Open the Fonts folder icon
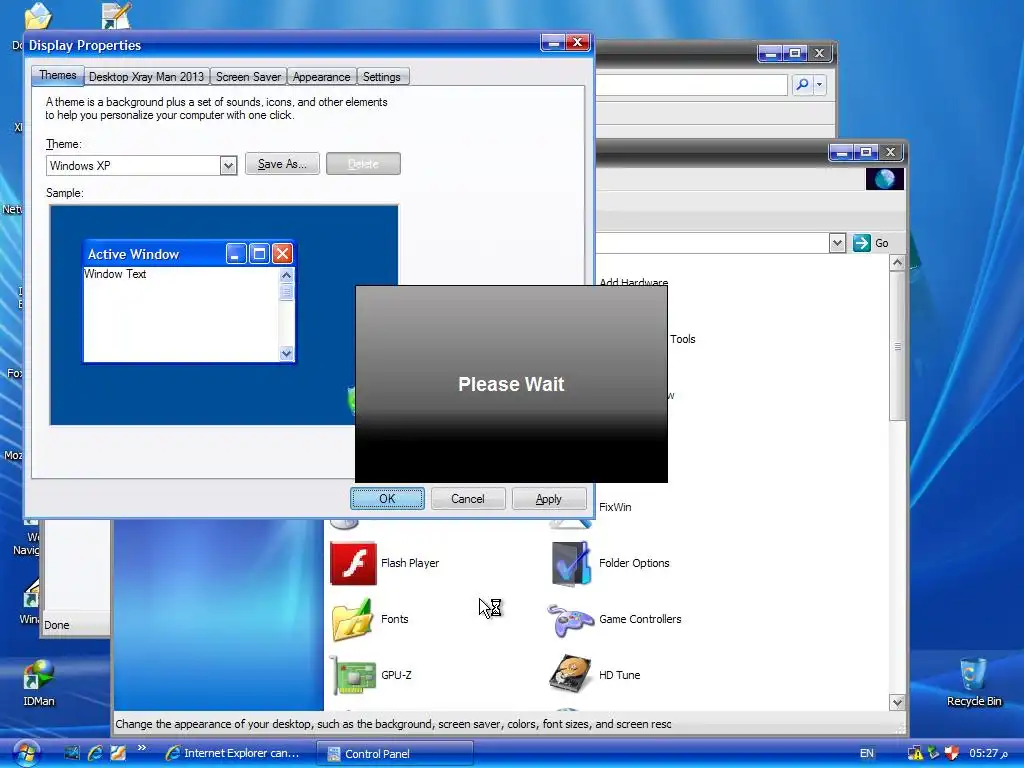The height and width of the screenshot is (768, 1024). tap(353, 619)
